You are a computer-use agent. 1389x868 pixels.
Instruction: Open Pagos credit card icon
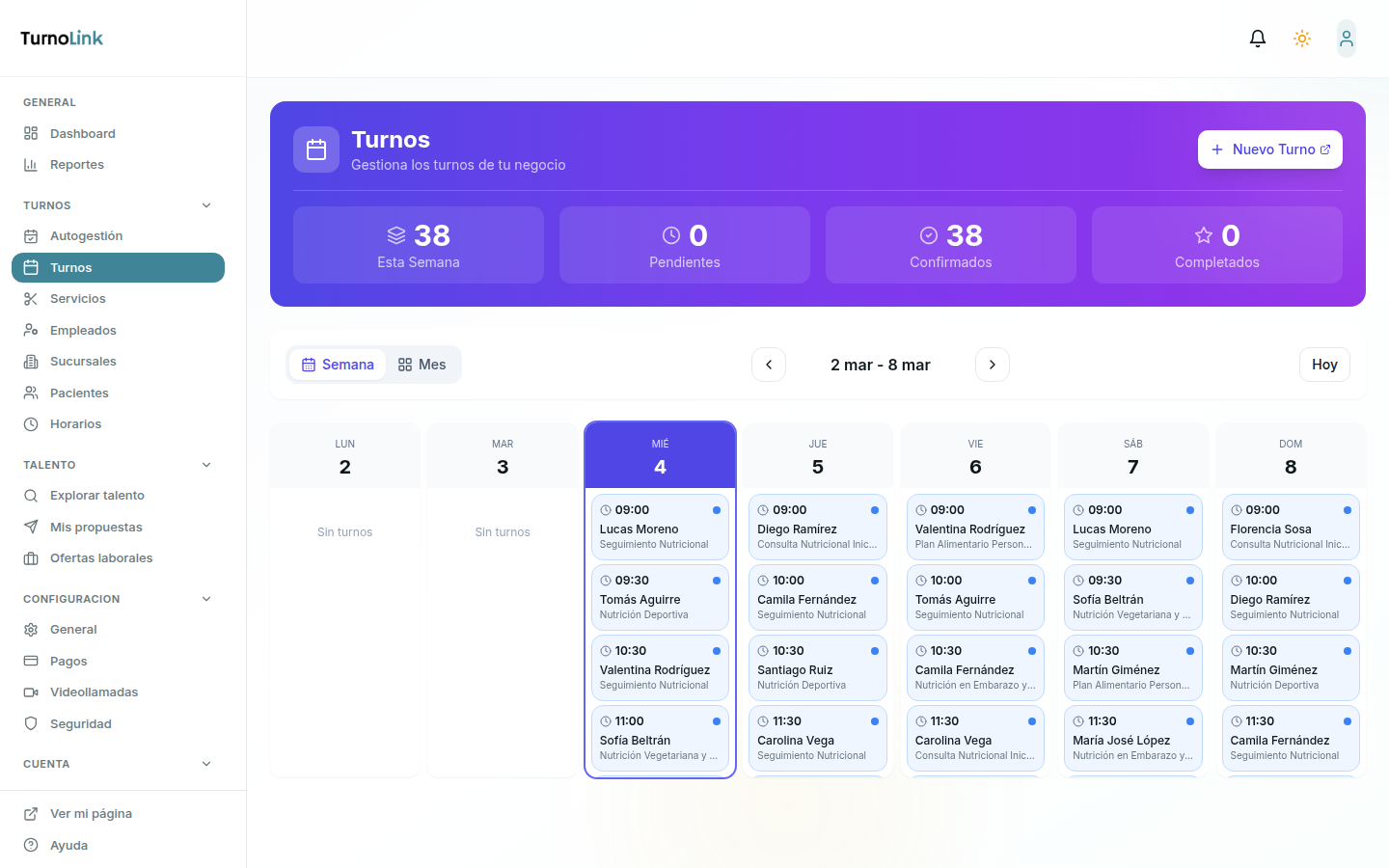tap(31, 661)
